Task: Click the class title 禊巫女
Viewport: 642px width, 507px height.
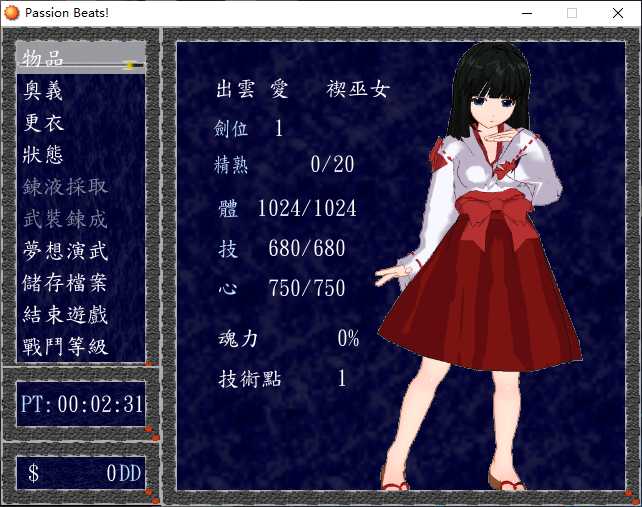Action: pos(357,89)
